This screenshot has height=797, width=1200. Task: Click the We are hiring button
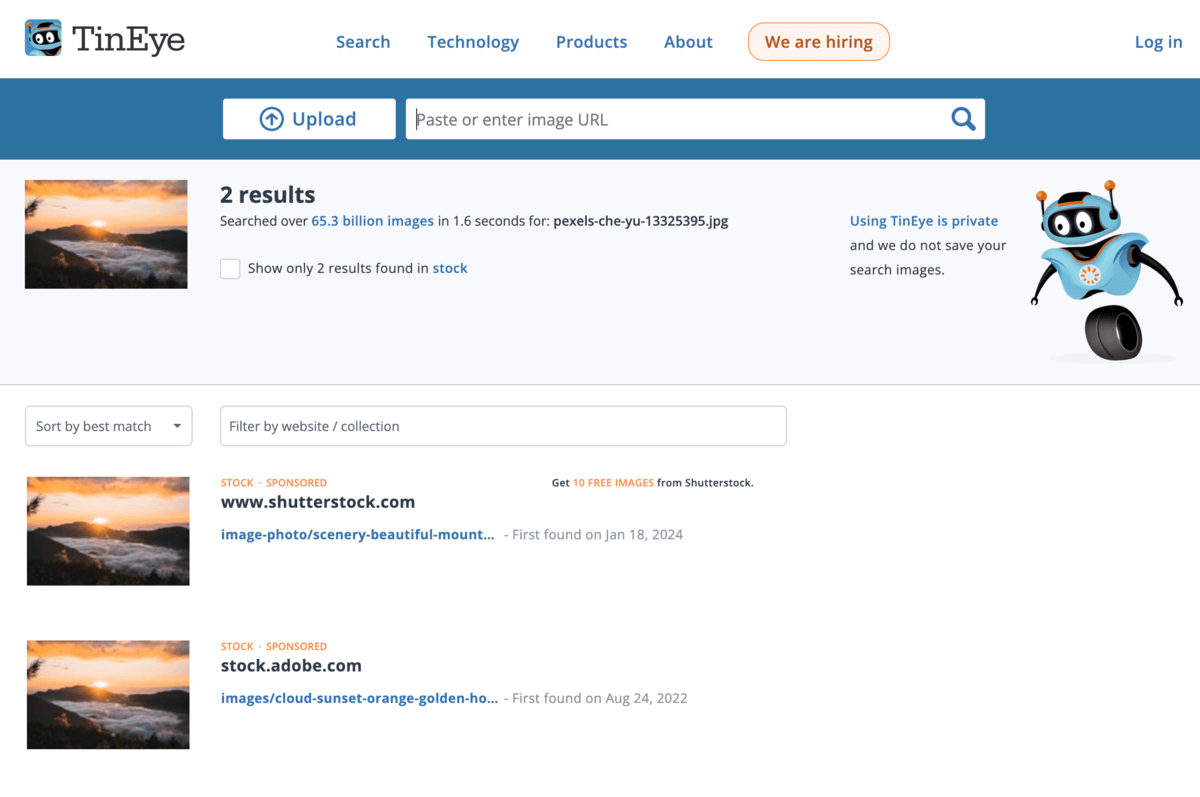click(x=818, y=42)
